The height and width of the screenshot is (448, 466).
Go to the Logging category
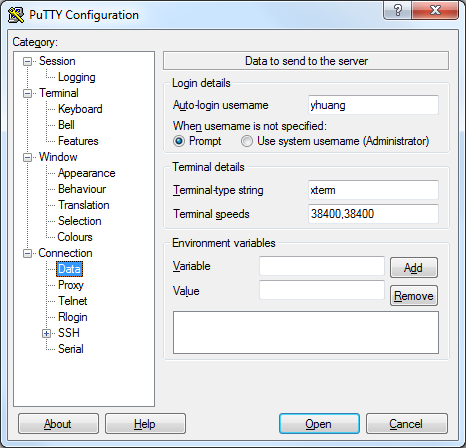77,77
